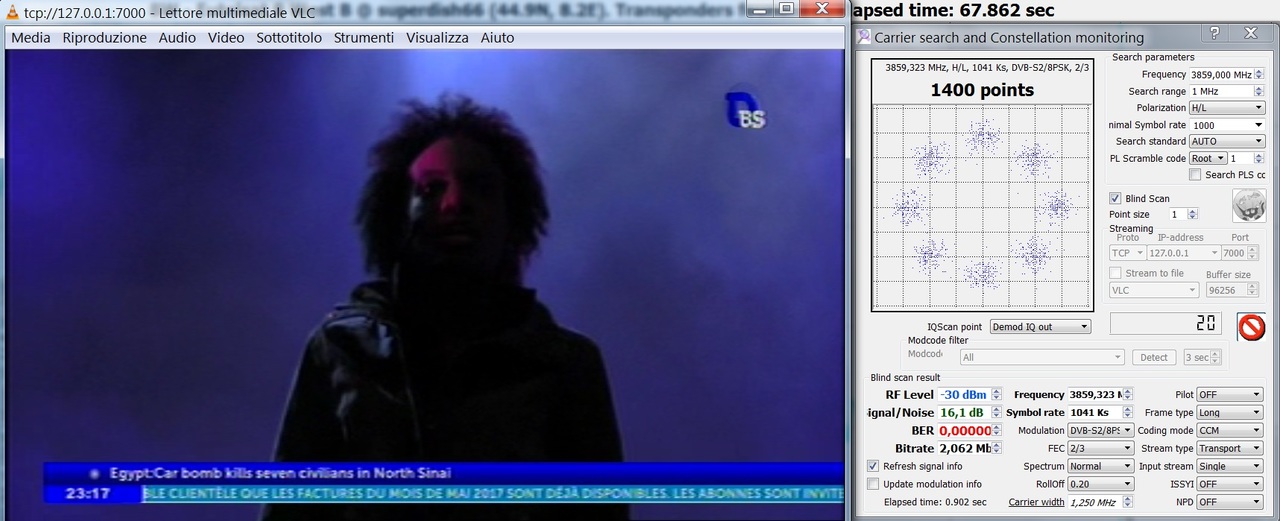
Task: Open the Stream type Transport dropdown
Action: [x=1229, y=449]
